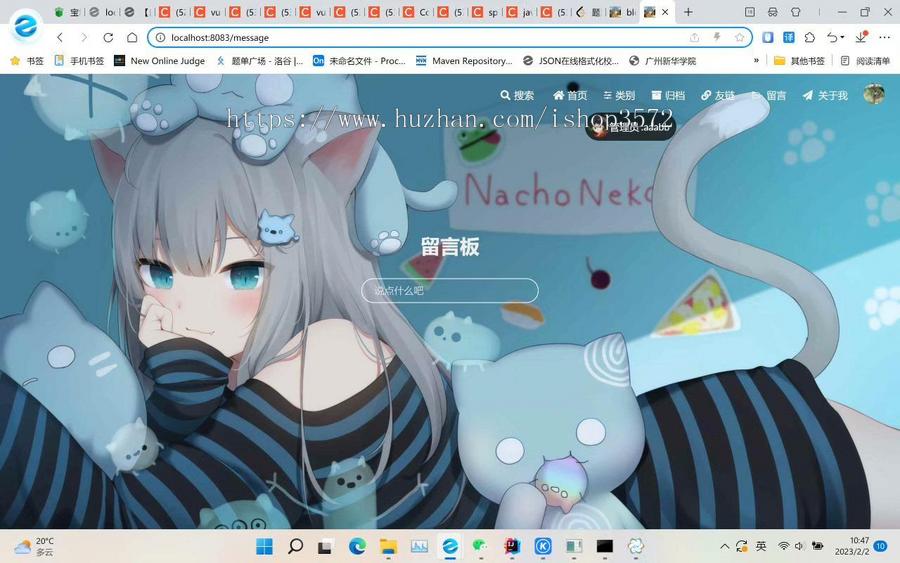Viewport: 900px width, 563px height.
Task: Open the browser home page icon
Action: [x=132, y=37]
